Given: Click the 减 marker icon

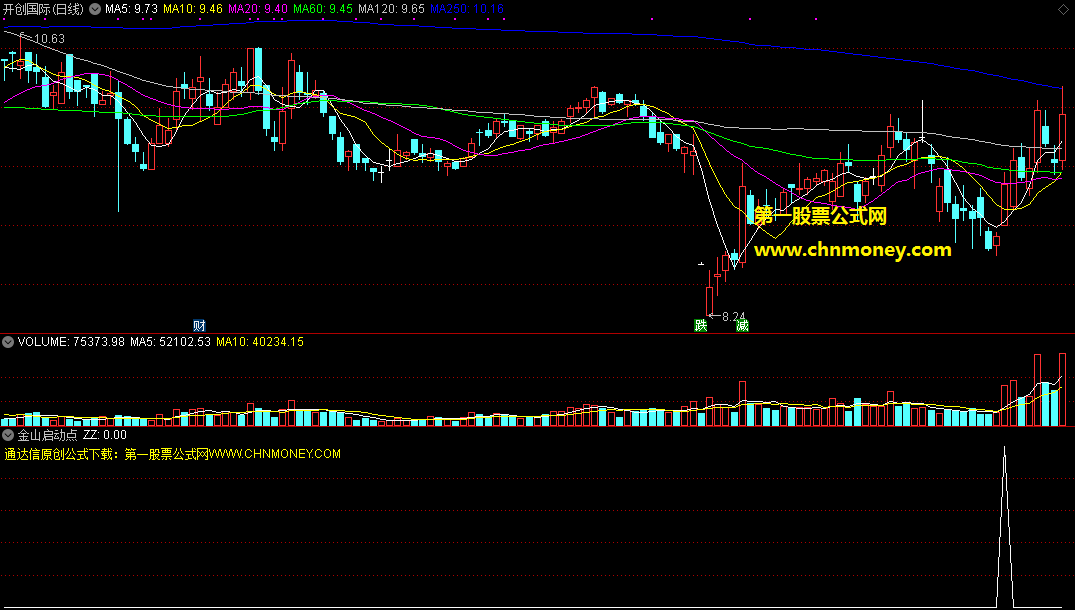Looking at the screenshot, I should 742,325.
